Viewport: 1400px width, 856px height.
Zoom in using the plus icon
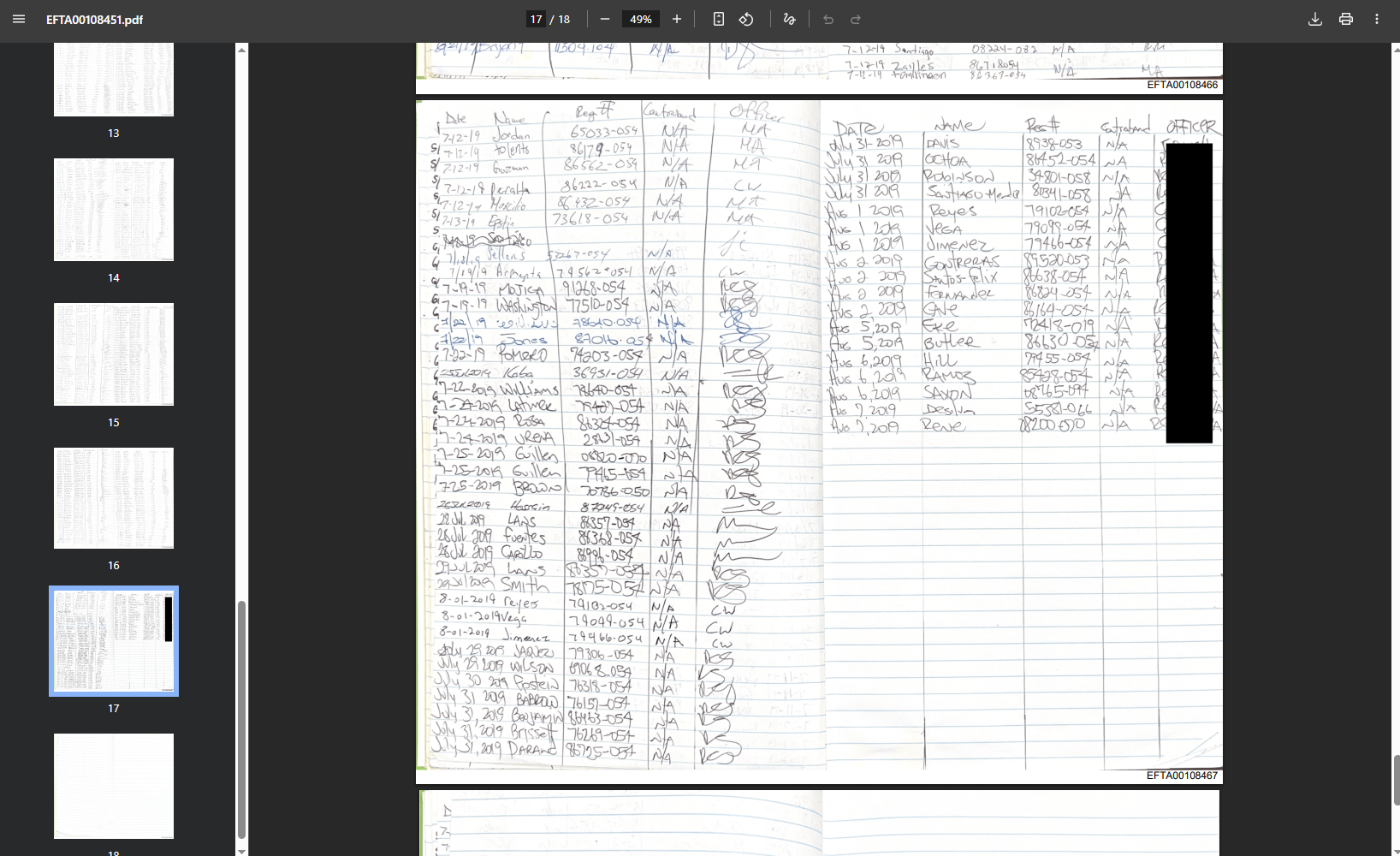(677, 19)
